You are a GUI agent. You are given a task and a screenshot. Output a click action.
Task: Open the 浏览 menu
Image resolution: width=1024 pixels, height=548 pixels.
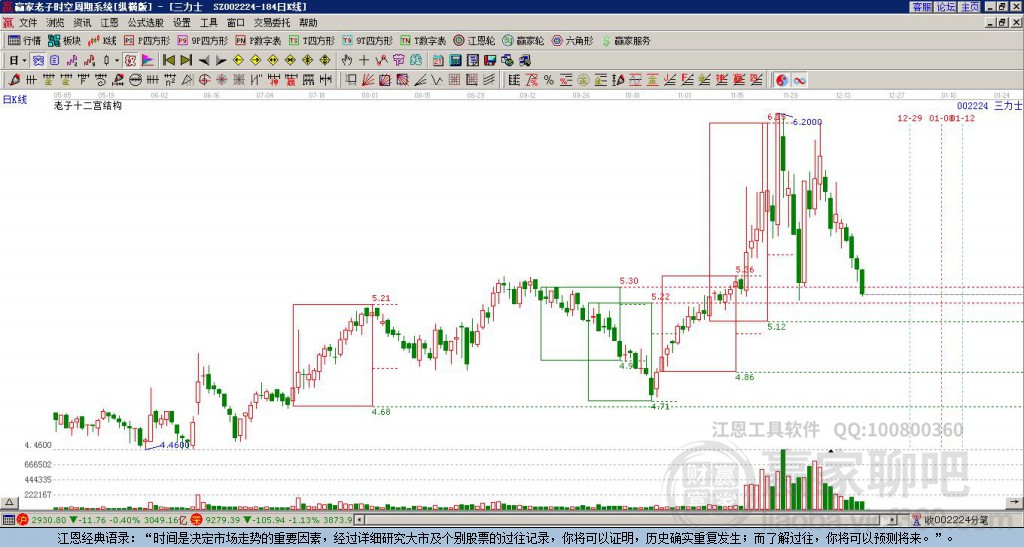(56, 23)
